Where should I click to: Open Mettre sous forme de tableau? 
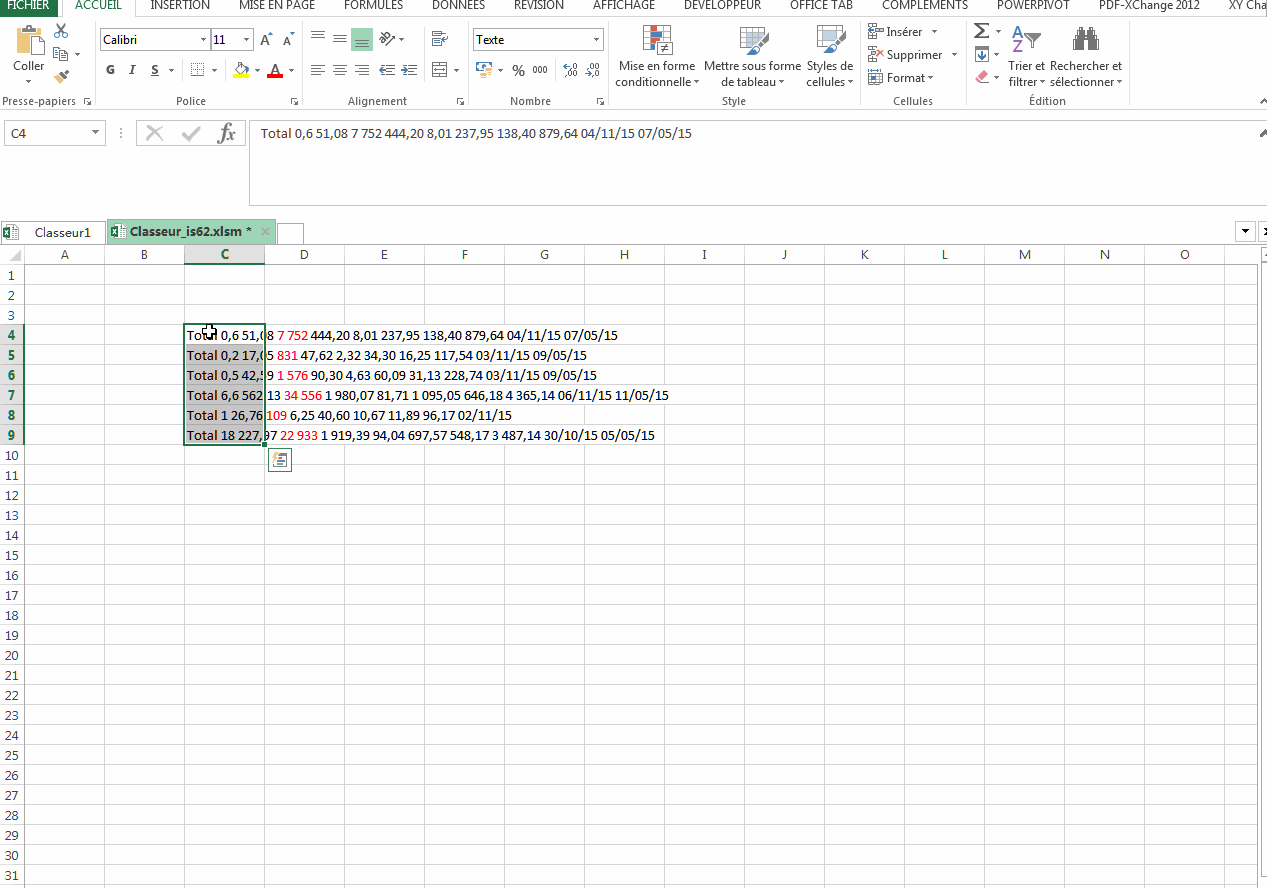pyautogui.click(x=752, y=56)
